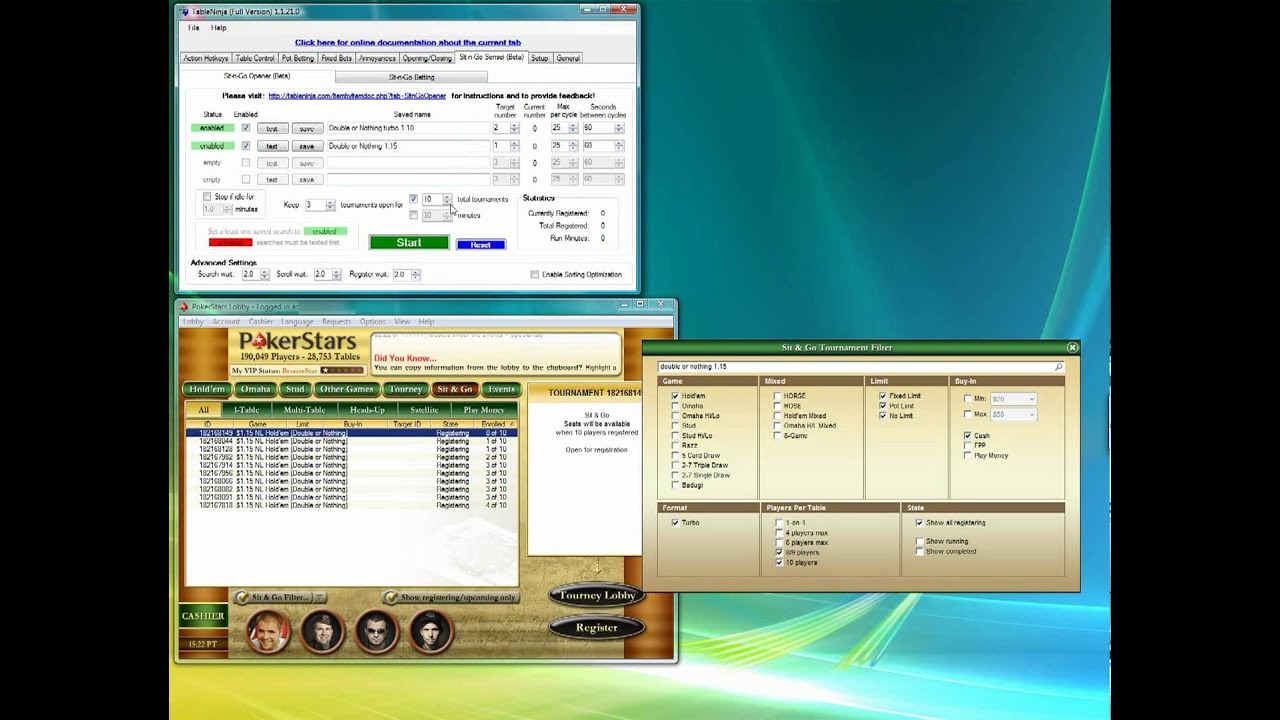
Task: Enable the Show running state checkbox
Action: coord(919,542)
